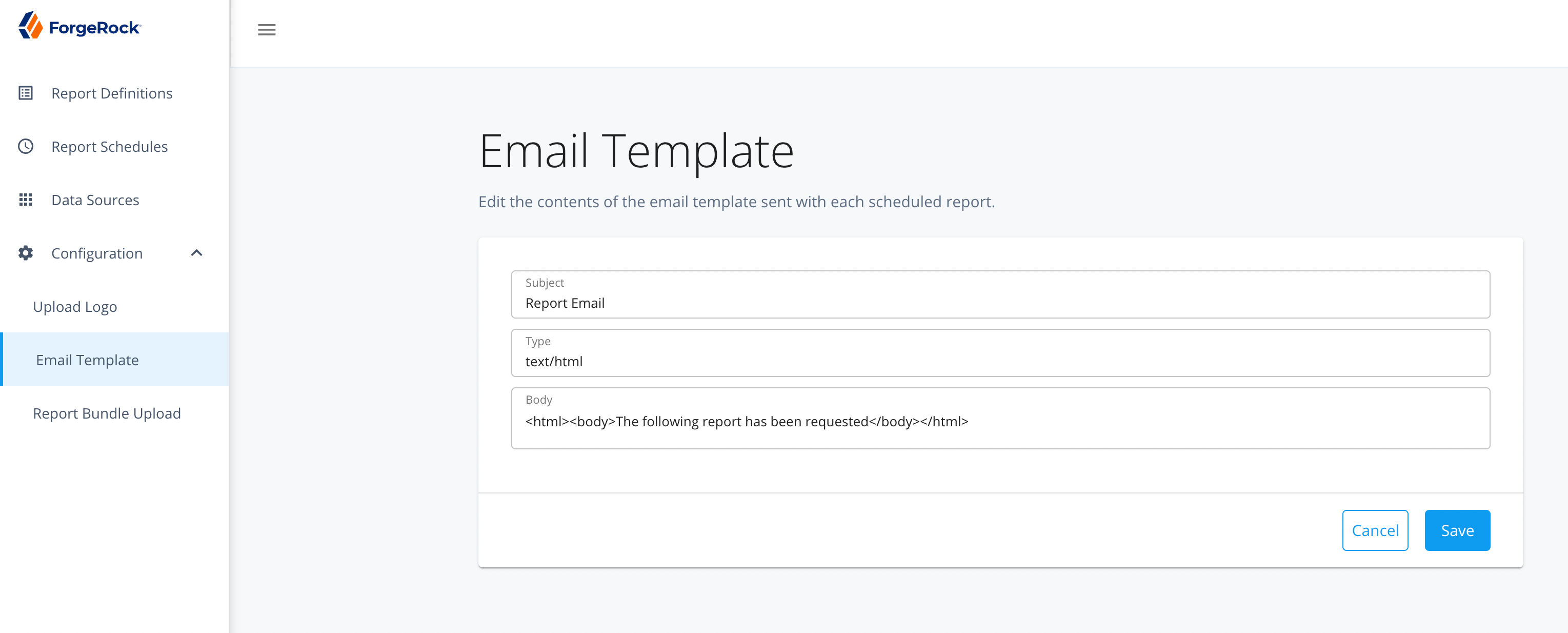1568x633 pixels.
Task: Click the ForgeRock logo
Action: click(79, 26)
